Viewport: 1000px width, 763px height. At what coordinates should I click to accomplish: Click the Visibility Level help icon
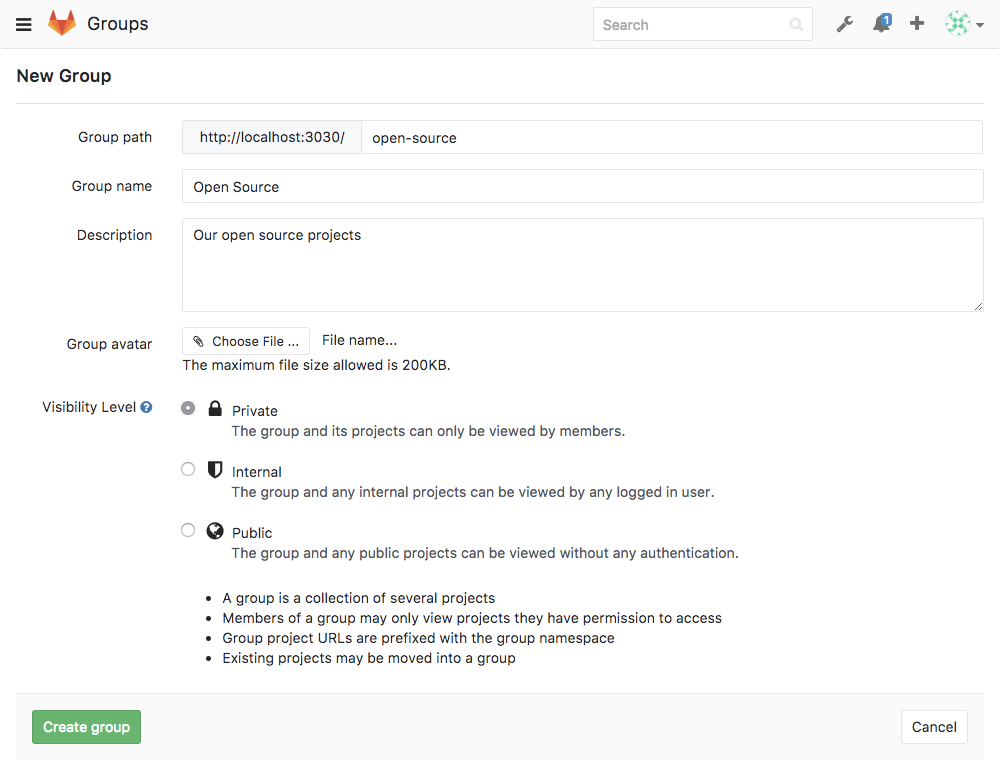(147, 407)
